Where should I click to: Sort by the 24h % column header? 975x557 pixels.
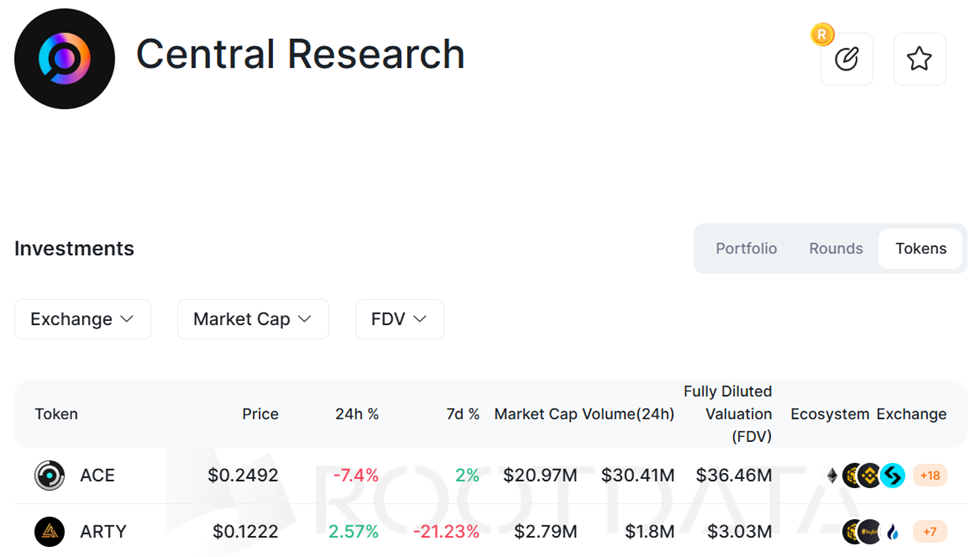pos(357,414)
